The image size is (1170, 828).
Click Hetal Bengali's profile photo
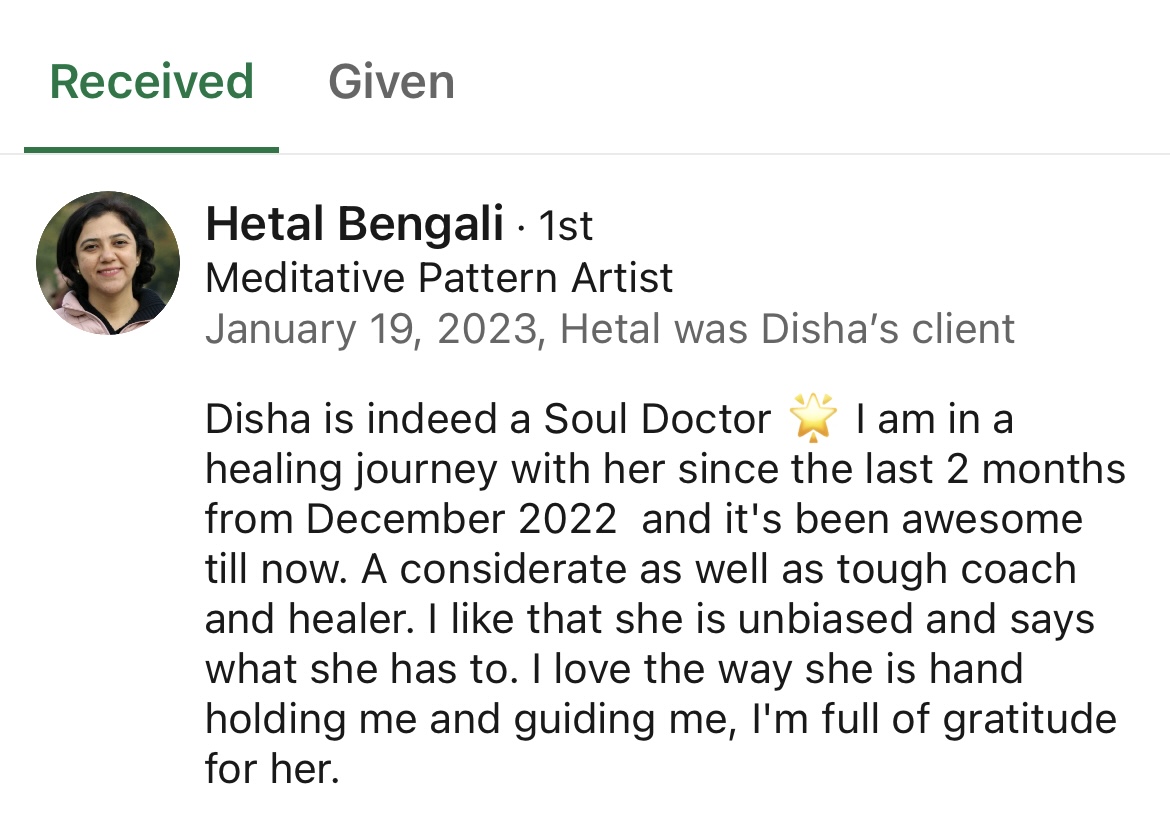pyautogui.click(x=108, y=263)
